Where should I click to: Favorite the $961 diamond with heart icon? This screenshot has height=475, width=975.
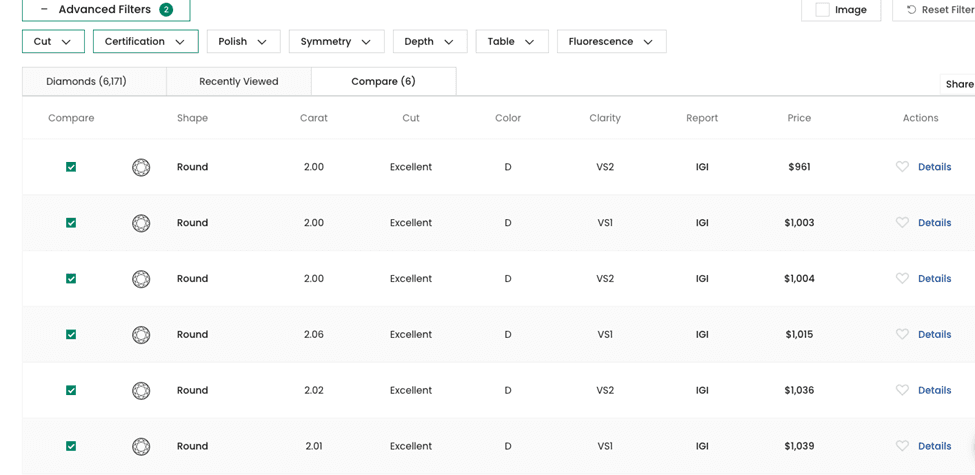pos(902,167)
